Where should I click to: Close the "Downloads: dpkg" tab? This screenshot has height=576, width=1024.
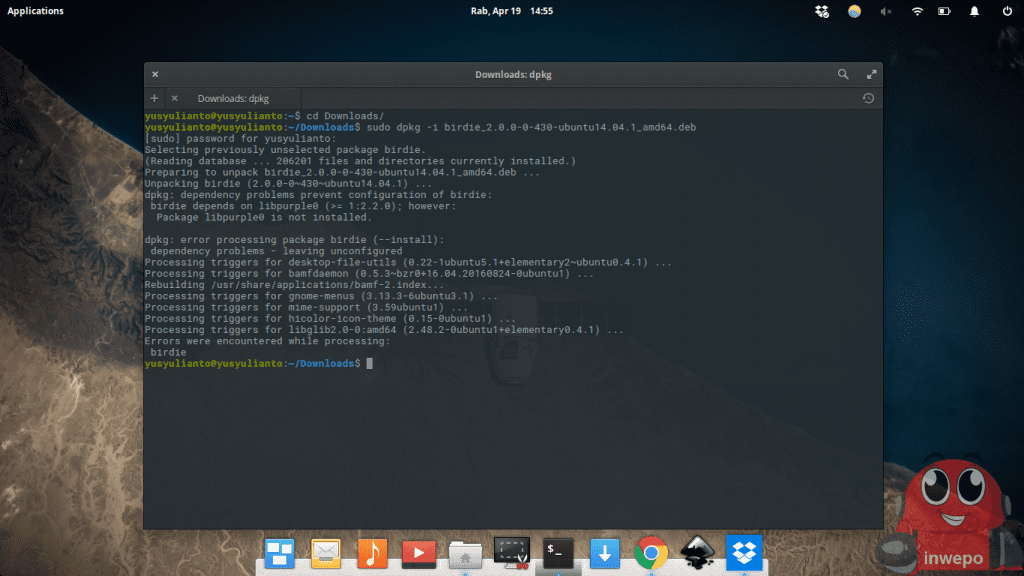[x=175, y=98]
